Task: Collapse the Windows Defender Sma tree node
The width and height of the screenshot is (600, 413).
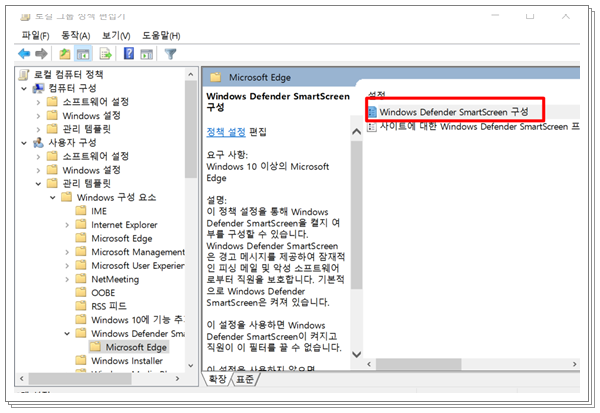Action: tap(67, 334)
